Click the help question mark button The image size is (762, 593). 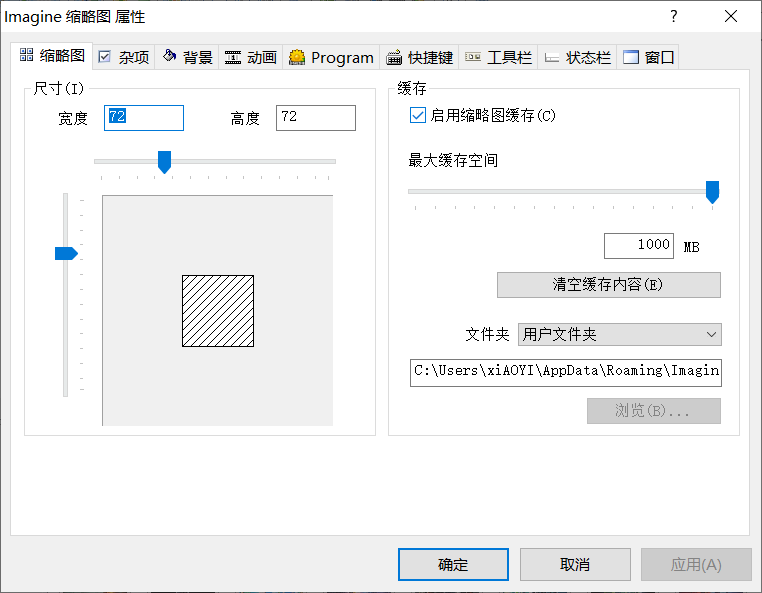(674, 17)
